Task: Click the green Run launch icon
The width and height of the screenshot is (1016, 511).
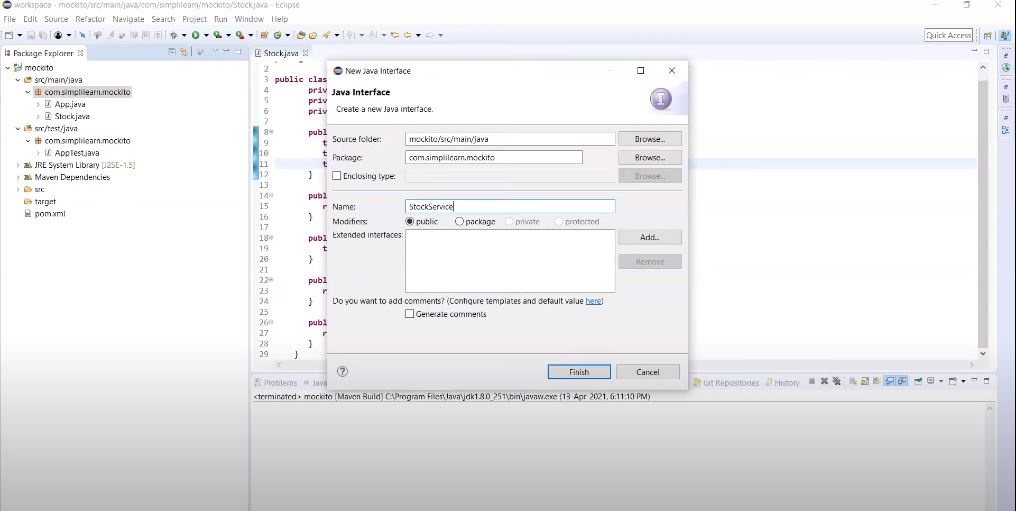Action: pos(196,35)
